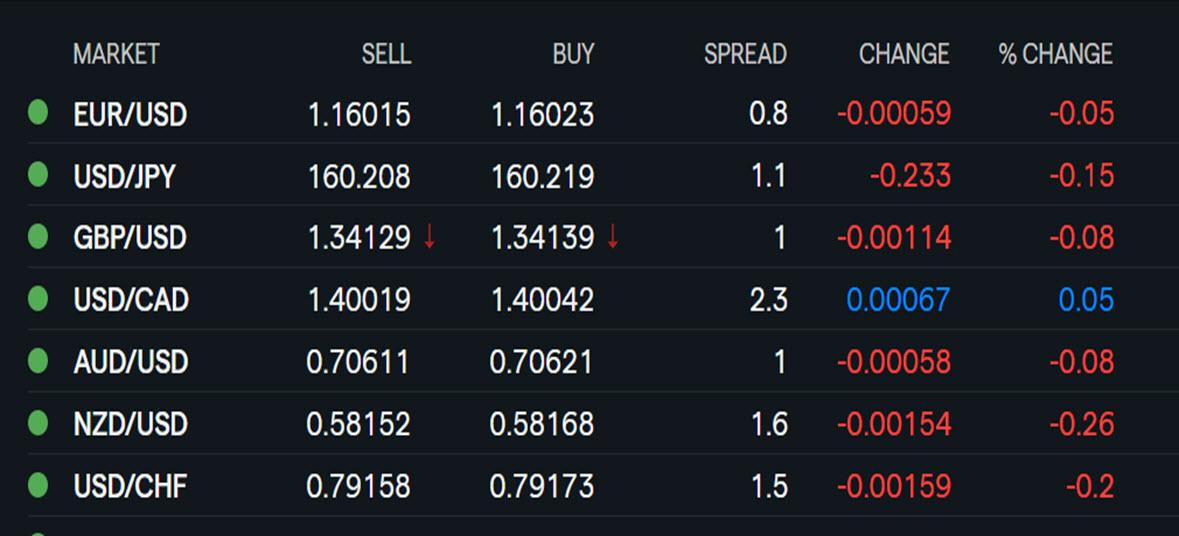
Task: Open the USD/CAD market link
Action: point(131,300)
